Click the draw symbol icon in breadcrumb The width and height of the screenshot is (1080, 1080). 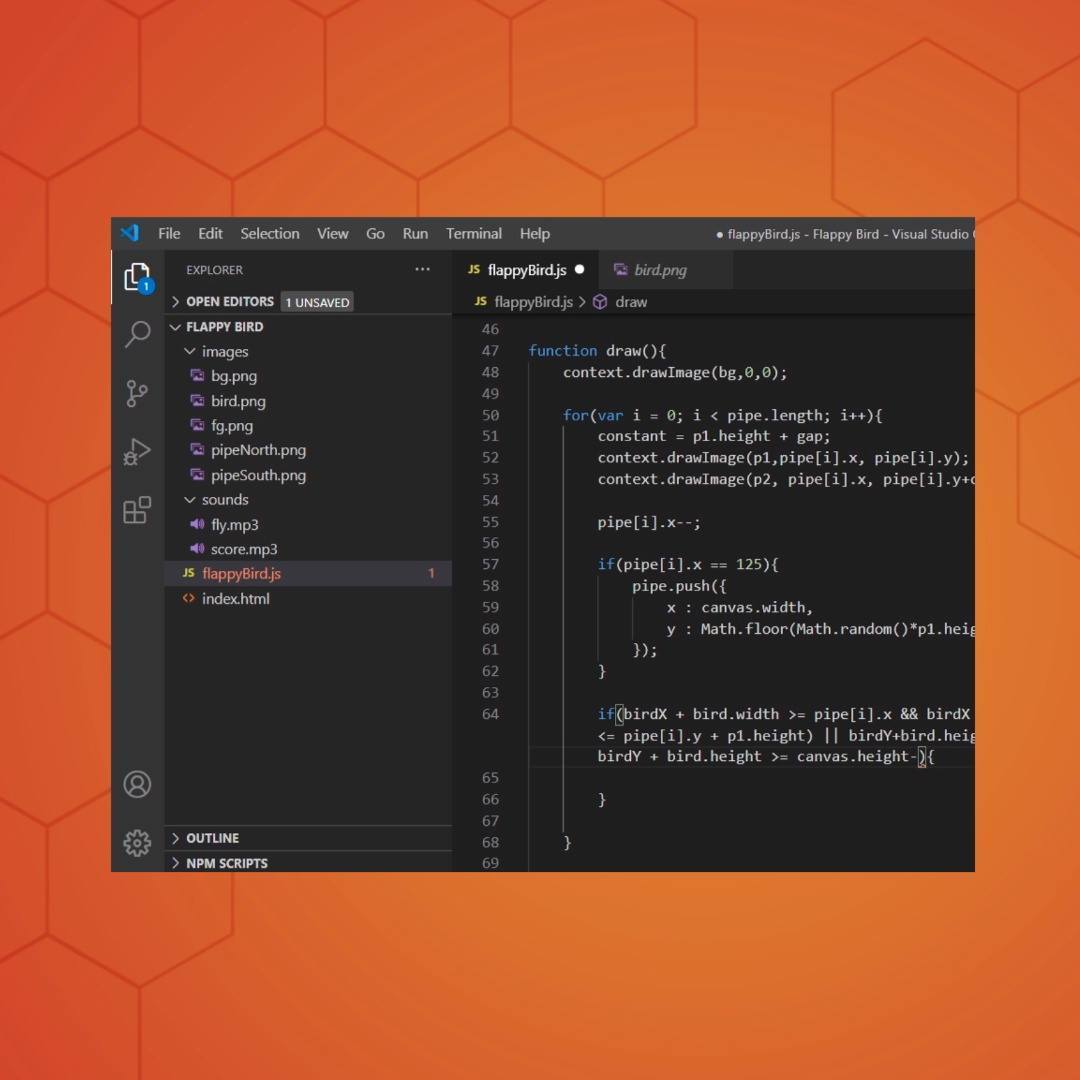(x=600, y=302)
